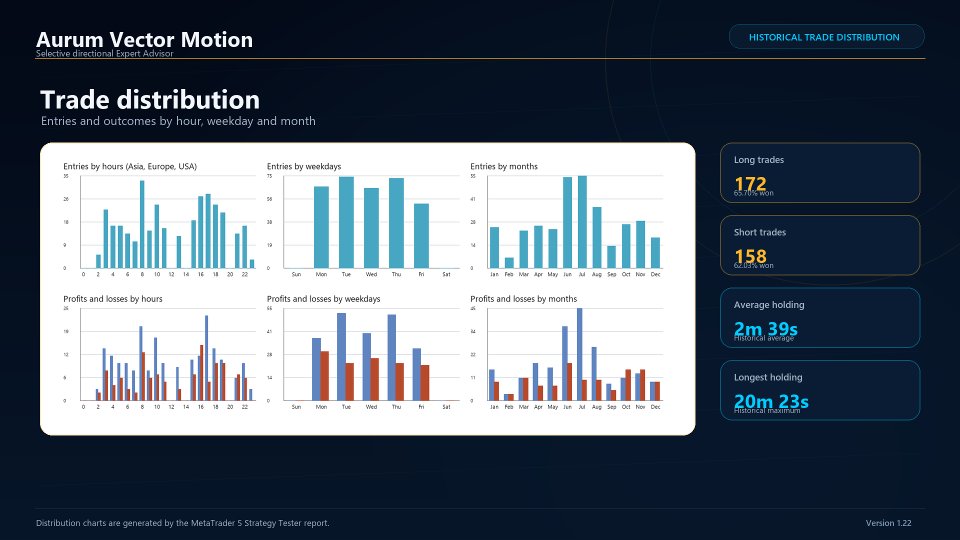Click the Jun bar in Entries by months
This screenshot has width=960, height=540.
tap(568, 223)
